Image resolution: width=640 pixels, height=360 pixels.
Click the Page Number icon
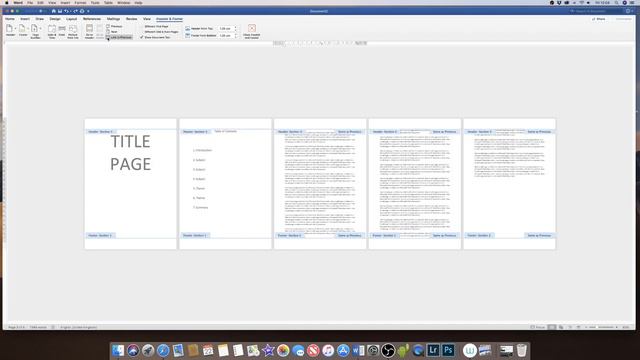[x=34, y=28]
